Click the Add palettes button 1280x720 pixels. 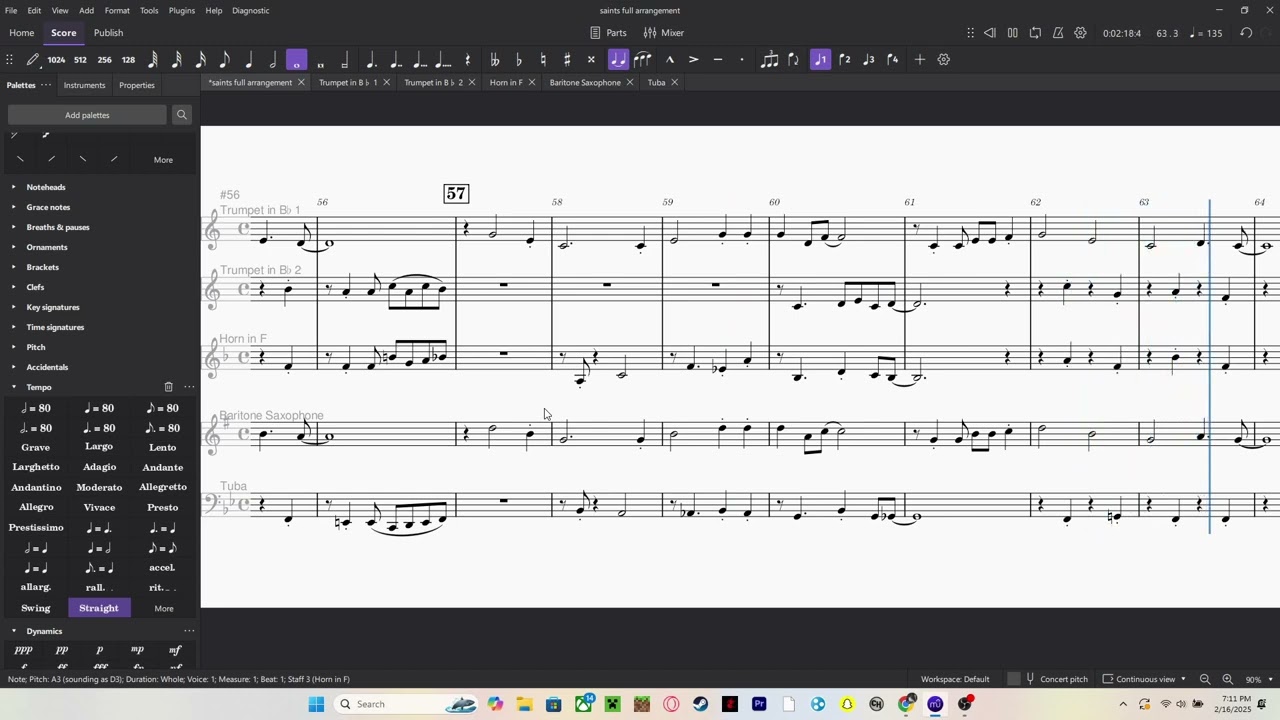(x=87, y=115)
